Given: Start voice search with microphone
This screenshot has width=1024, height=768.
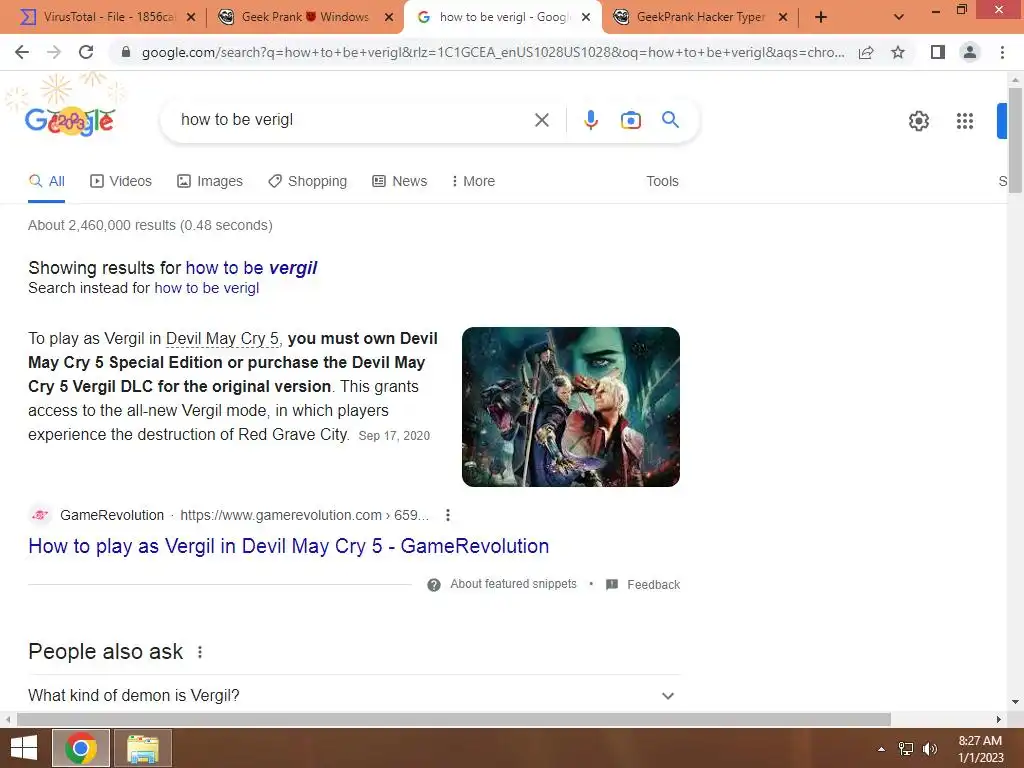Looking at the screenshot, I should click(x=591, y=120).
